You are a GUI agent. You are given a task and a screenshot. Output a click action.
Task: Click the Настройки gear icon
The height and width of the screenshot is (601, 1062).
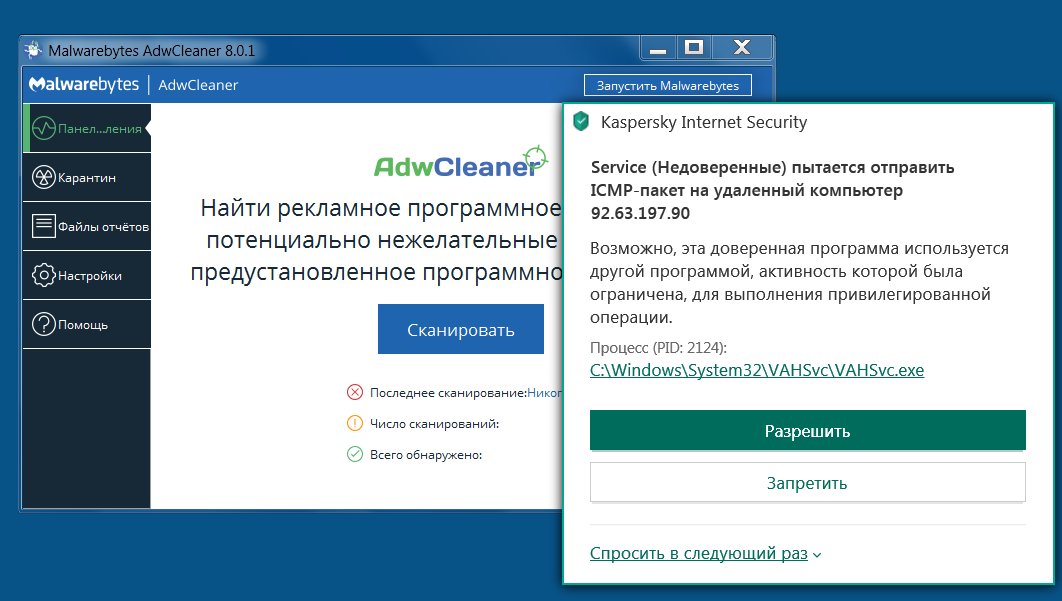tap(44, 275)
